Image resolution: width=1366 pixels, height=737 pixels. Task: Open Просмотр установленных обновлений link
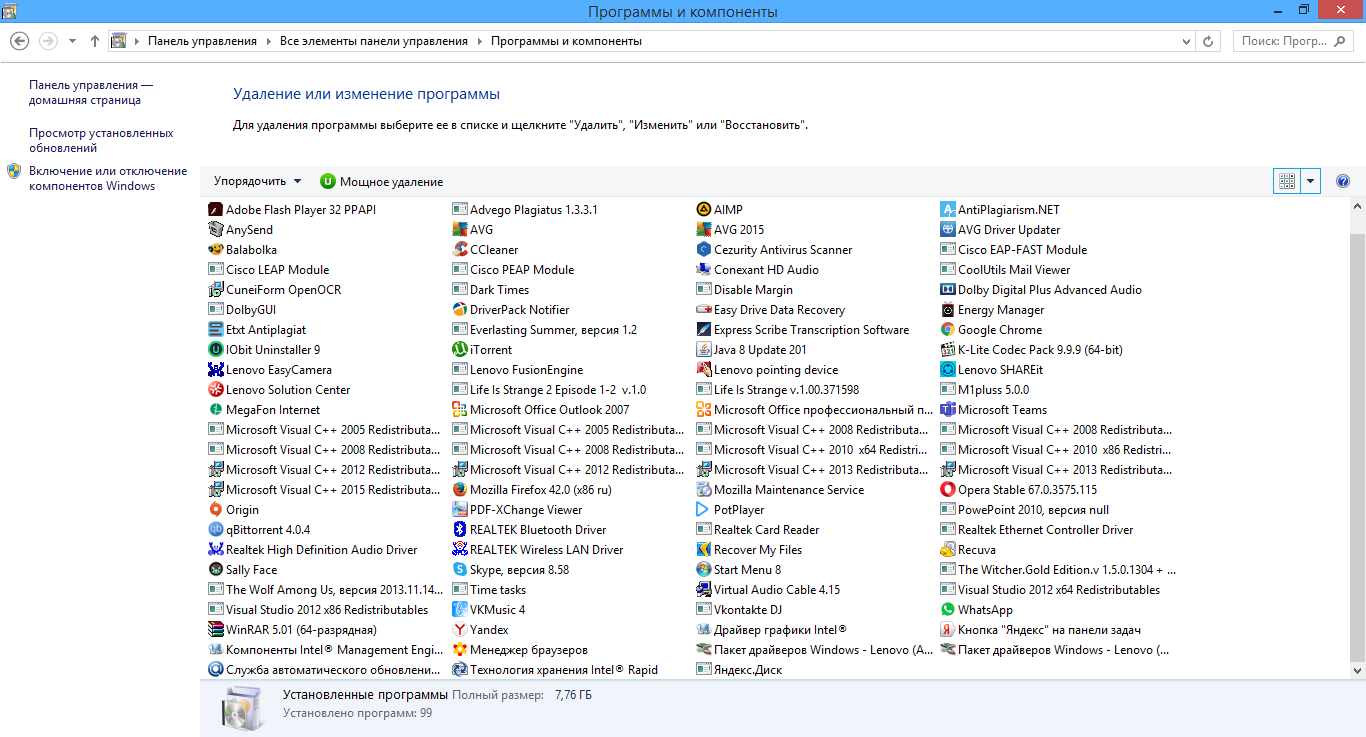click(x=101, y=140)
